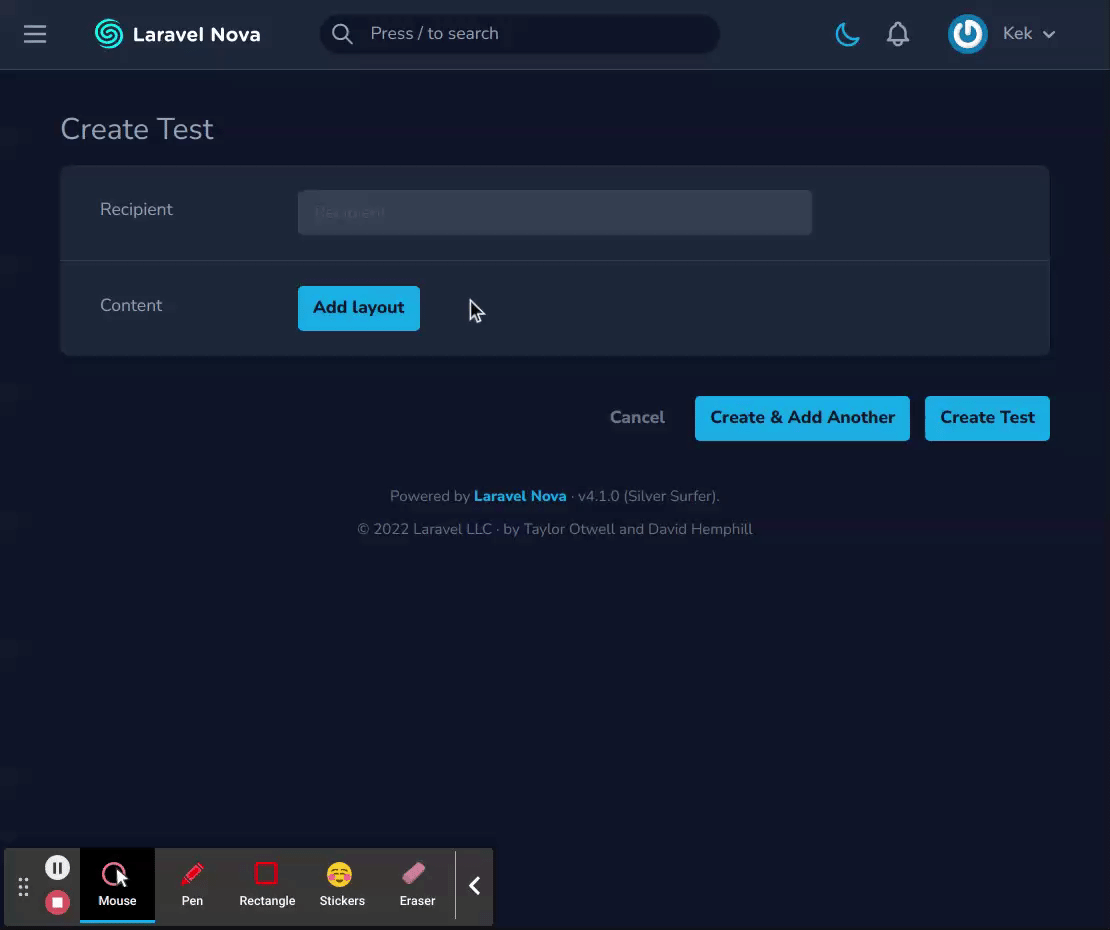The height and width of the screenshot is (930, 1110).
Task: Open the Laravel Nova footer link
Action: click(520, 495)
